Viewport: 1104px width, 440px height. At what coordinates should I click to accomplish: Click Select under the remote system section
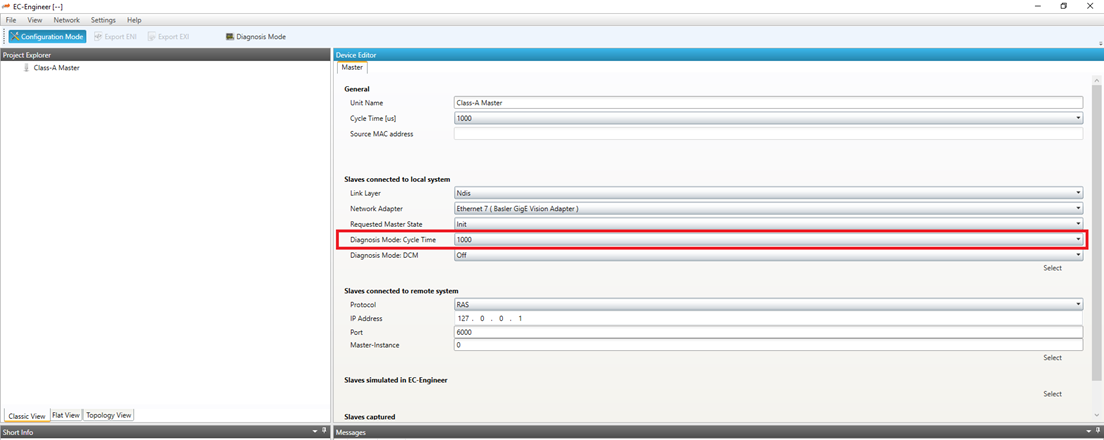1052,358
